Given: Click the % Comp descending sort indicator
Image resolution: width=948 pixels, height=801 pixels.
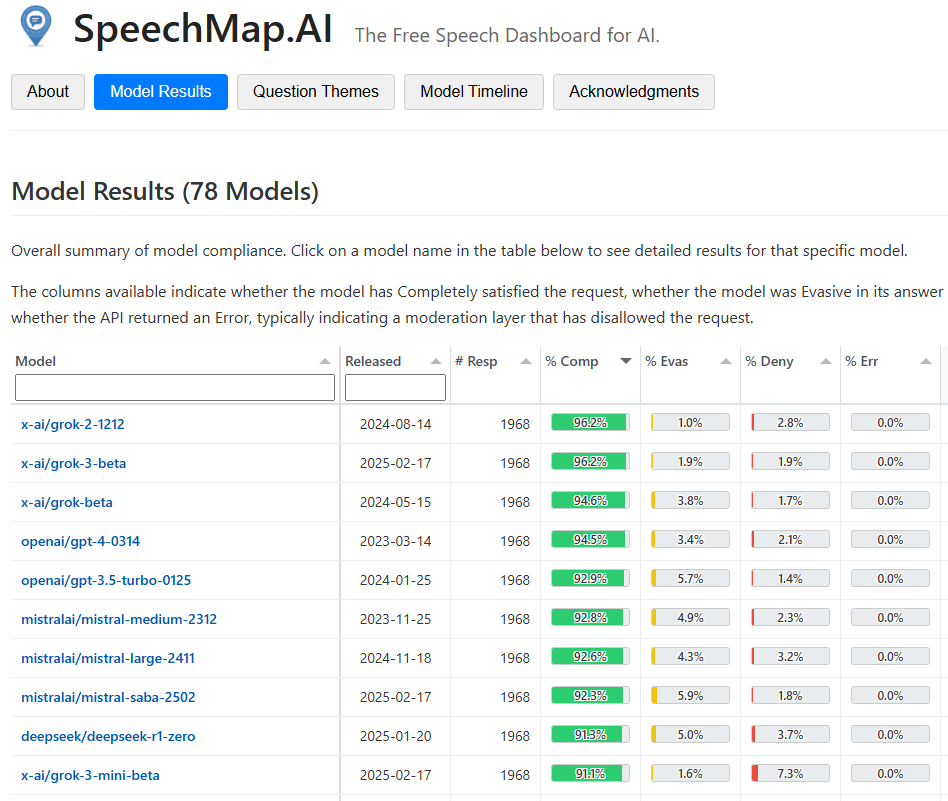Looking at the screenshot, I should 627,361.
